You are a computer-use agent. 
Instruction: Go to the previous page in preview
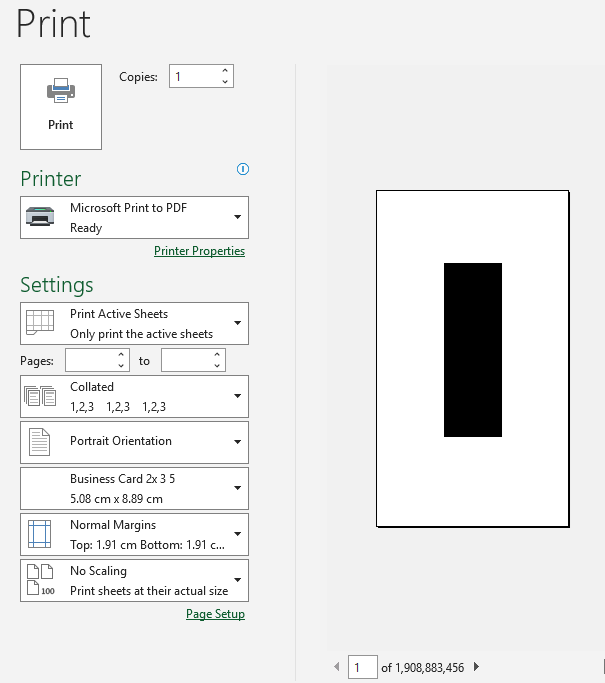point(336,667)
